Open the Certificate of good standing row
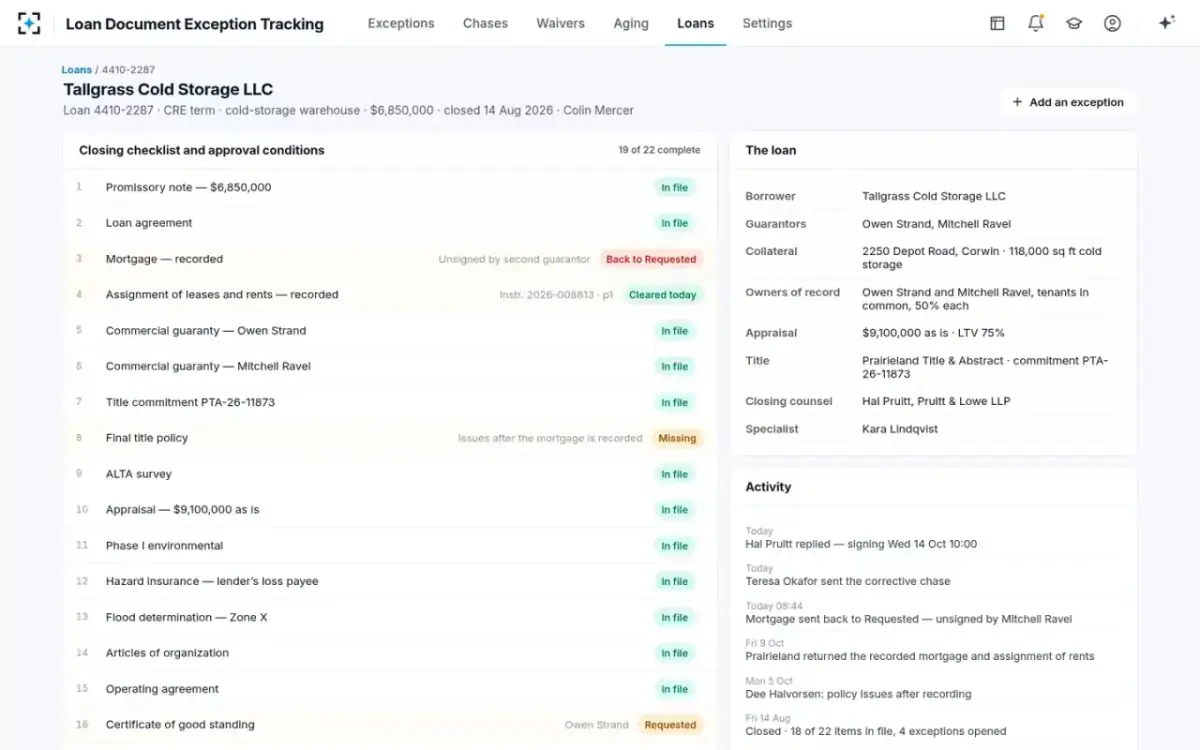This screenshot has width=1200, height=750. click(390, 725)
